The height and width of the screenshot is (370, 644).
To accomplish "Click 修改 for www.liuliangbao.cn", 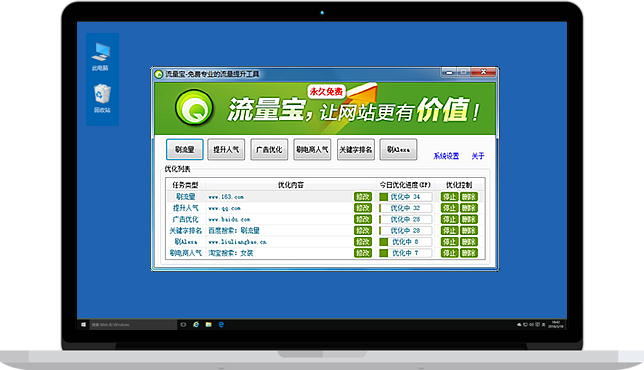I will point(363,242).
